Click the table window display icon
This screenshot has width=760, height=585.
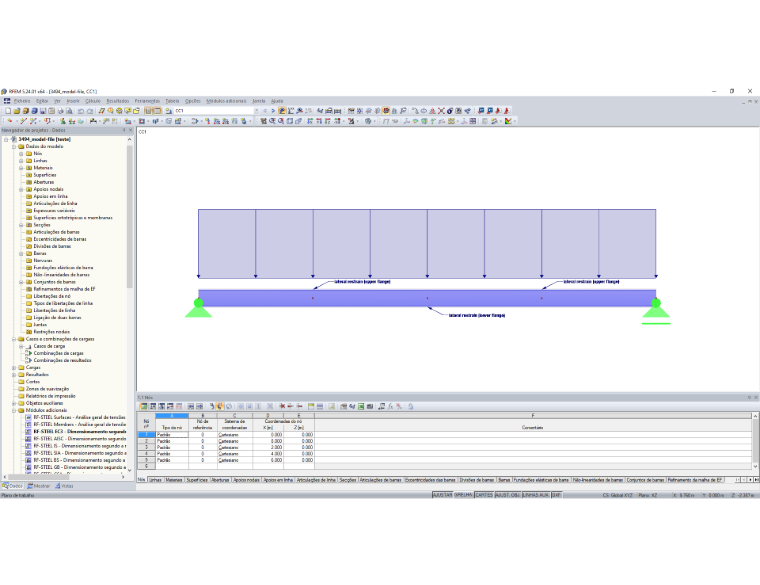pos(157,111)
